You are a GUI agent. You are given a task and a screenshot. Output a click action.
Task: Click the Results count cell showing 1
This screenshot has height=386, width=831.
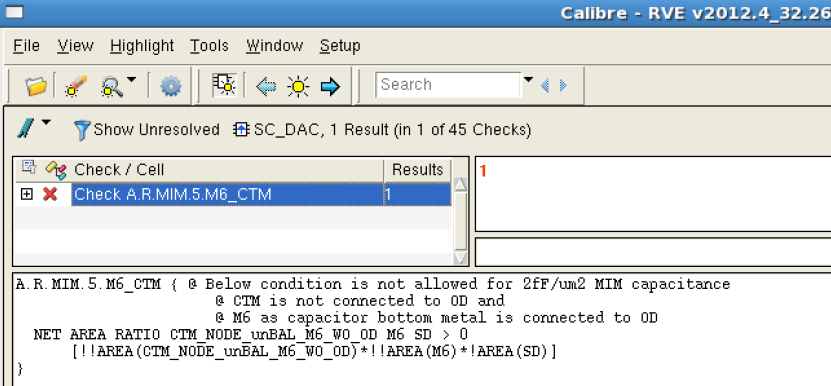tap(418, 195)
